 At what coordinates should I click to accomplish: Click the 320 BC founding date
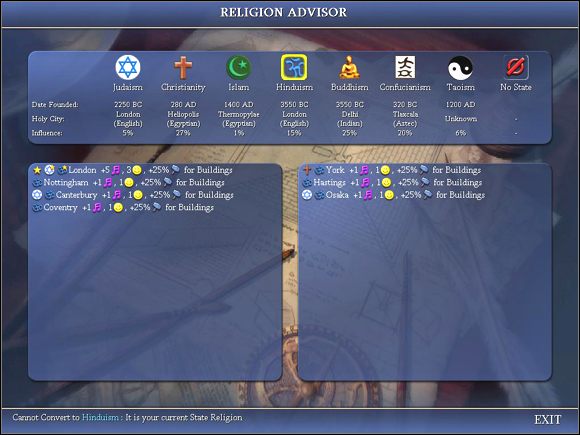tap(405, 105)
